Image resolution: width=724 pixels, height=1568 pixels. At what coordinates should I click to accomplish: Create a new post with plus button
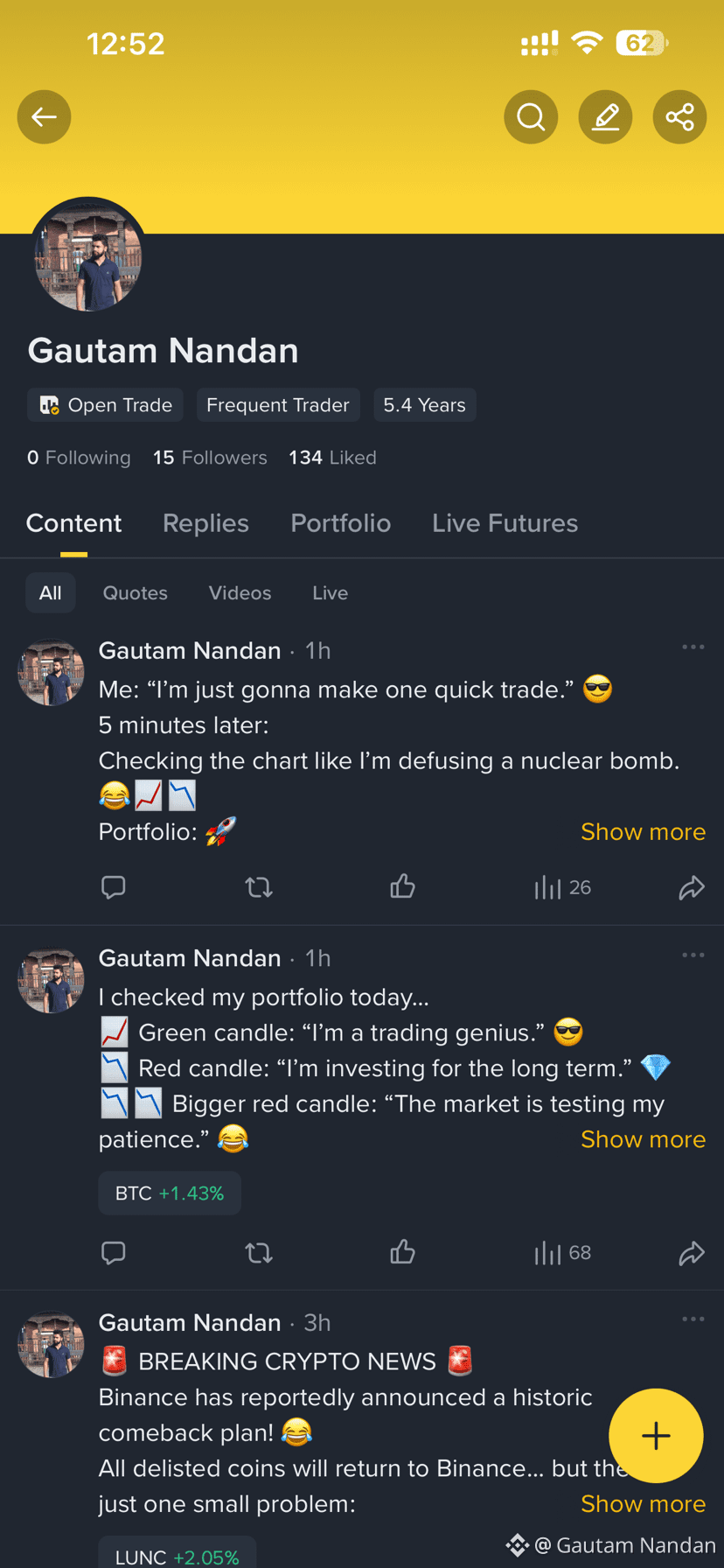click(x=656, y=1435)
